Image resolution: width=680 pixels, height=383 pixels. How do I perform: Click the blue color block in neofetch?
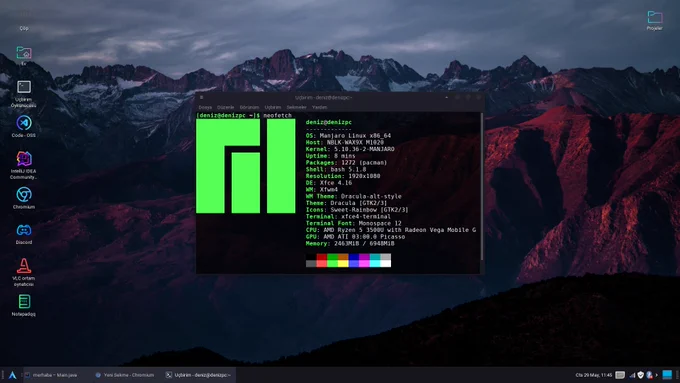click(353, 257)
